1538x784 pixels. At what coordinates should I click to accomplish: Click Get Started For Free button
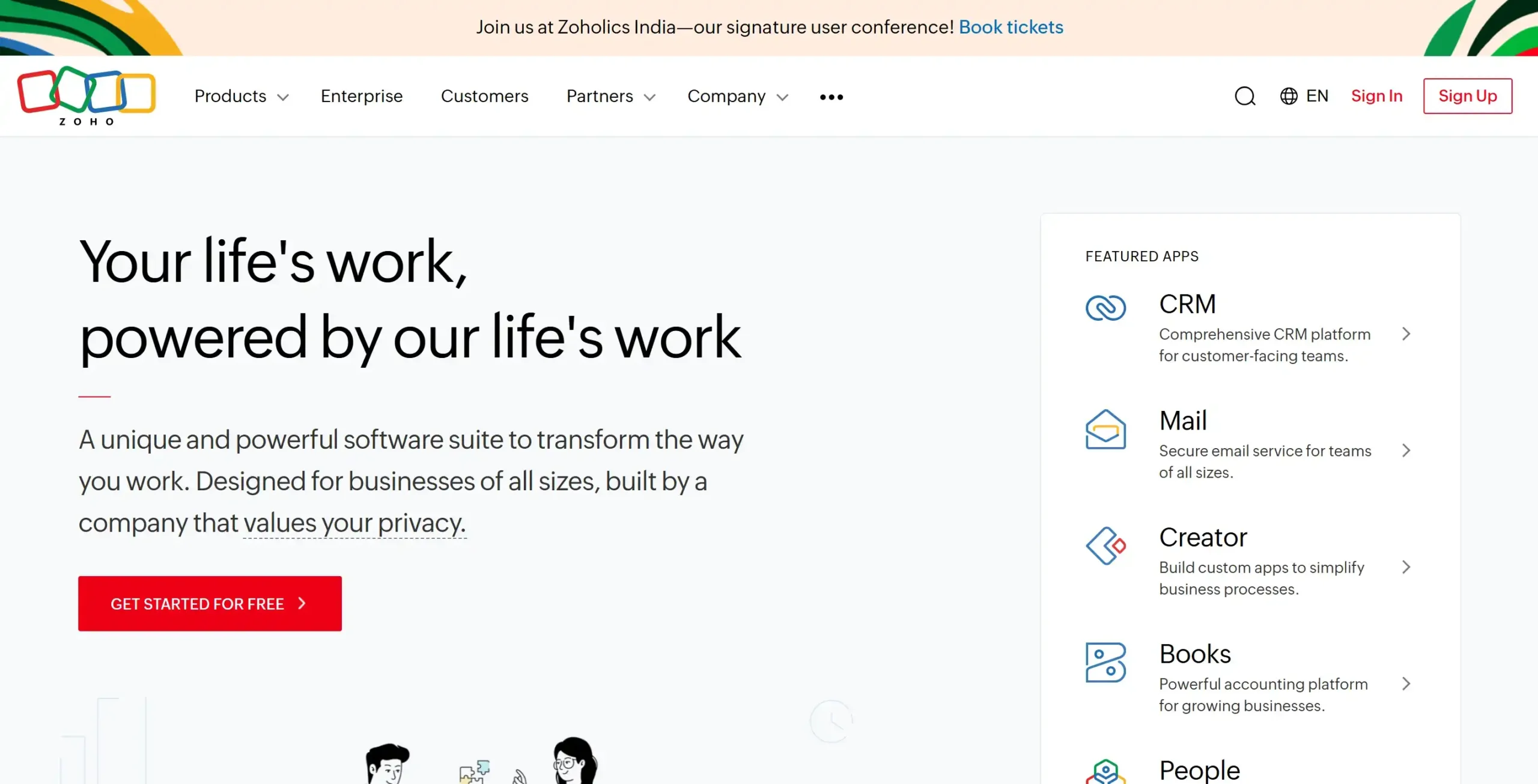pos(210,603)
